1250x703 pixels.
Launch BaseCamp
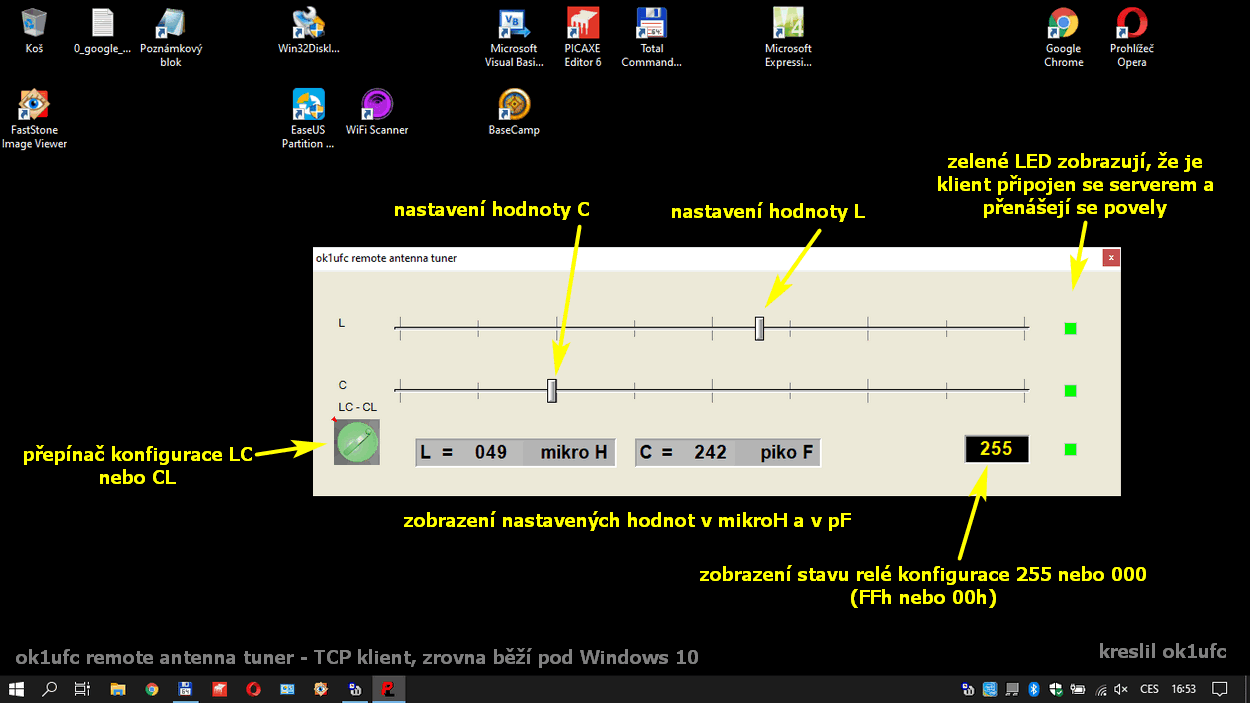tap(514, 105)
